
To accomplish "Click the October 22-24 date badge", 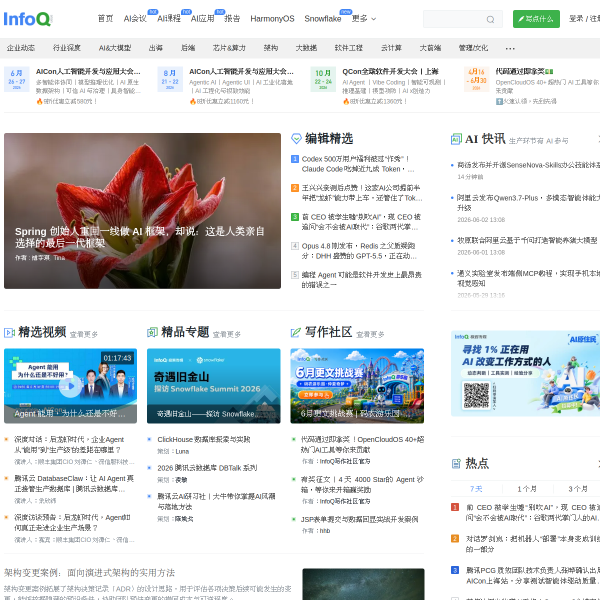I will click(x=323, y=79).
